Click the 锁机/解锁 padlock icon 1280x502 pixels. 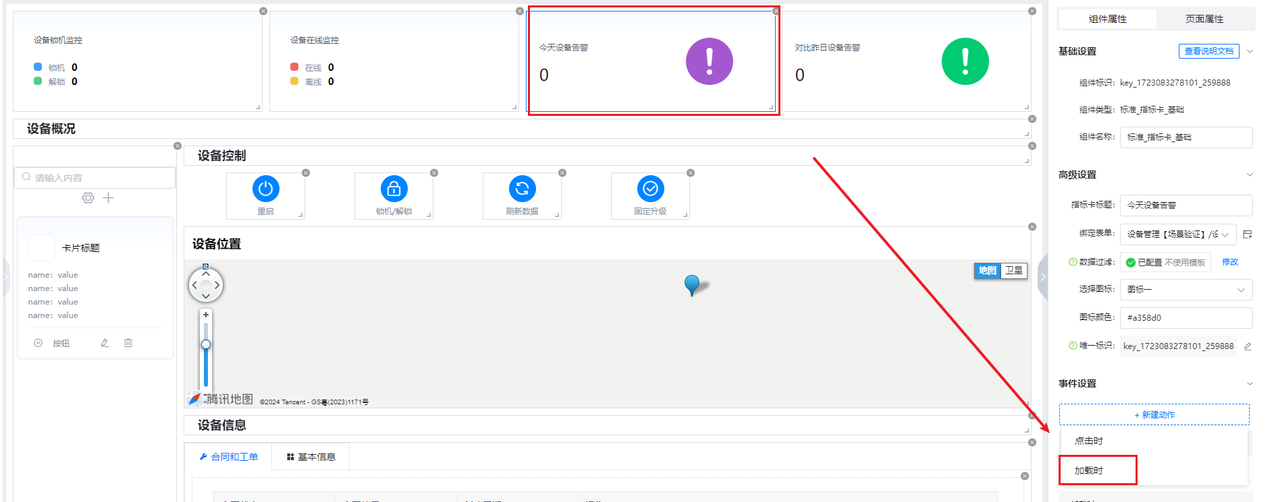pyautogui.click(x=394, y=189)
